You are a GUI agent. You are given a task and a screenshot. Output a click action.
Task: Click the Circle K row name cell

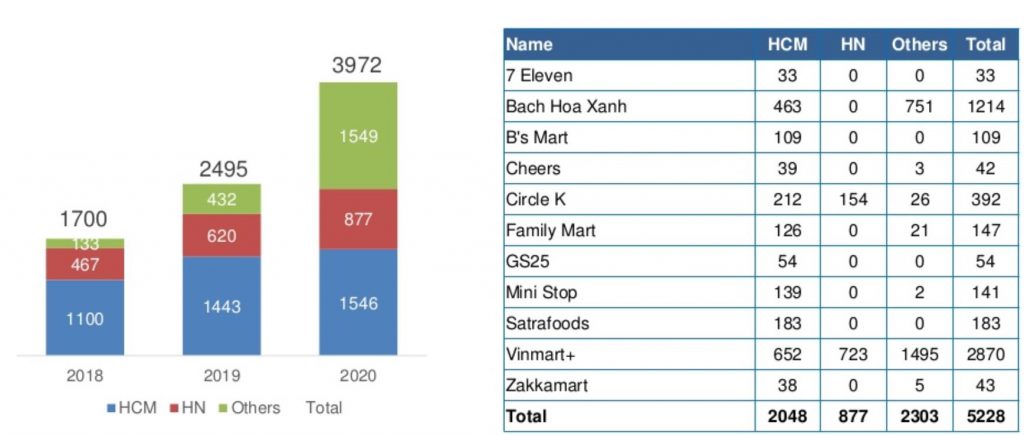click(x=630, y=199)
